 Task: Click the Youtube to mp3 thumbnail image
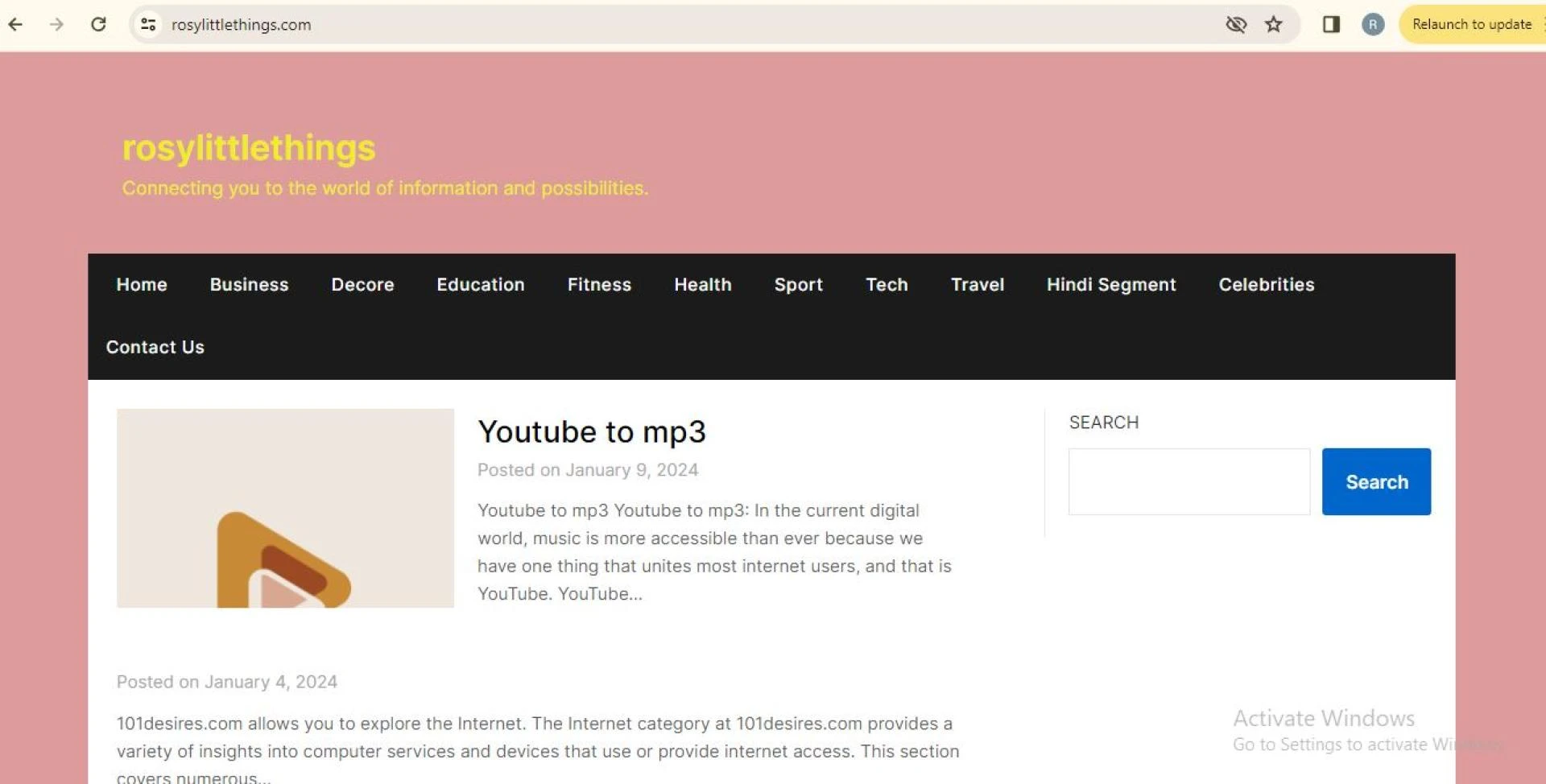tap(285, 508)
